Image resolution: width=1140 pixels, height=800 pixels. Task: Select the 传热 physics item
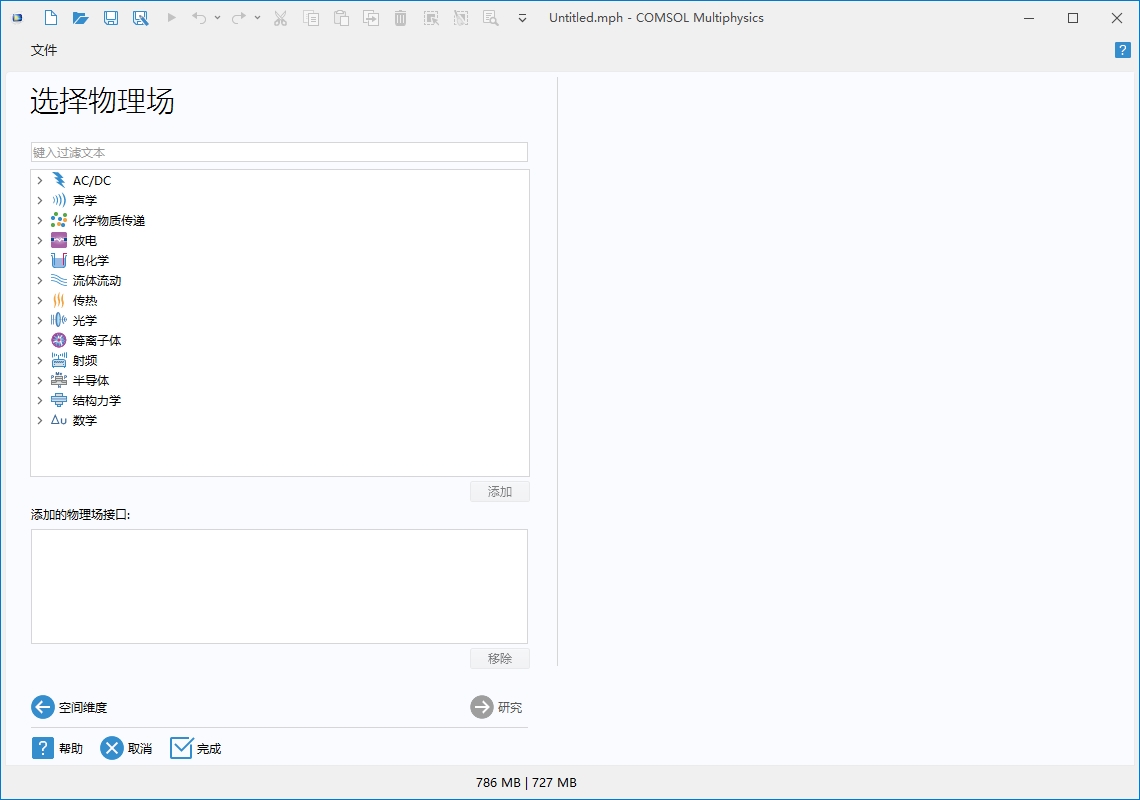[85, 301]
